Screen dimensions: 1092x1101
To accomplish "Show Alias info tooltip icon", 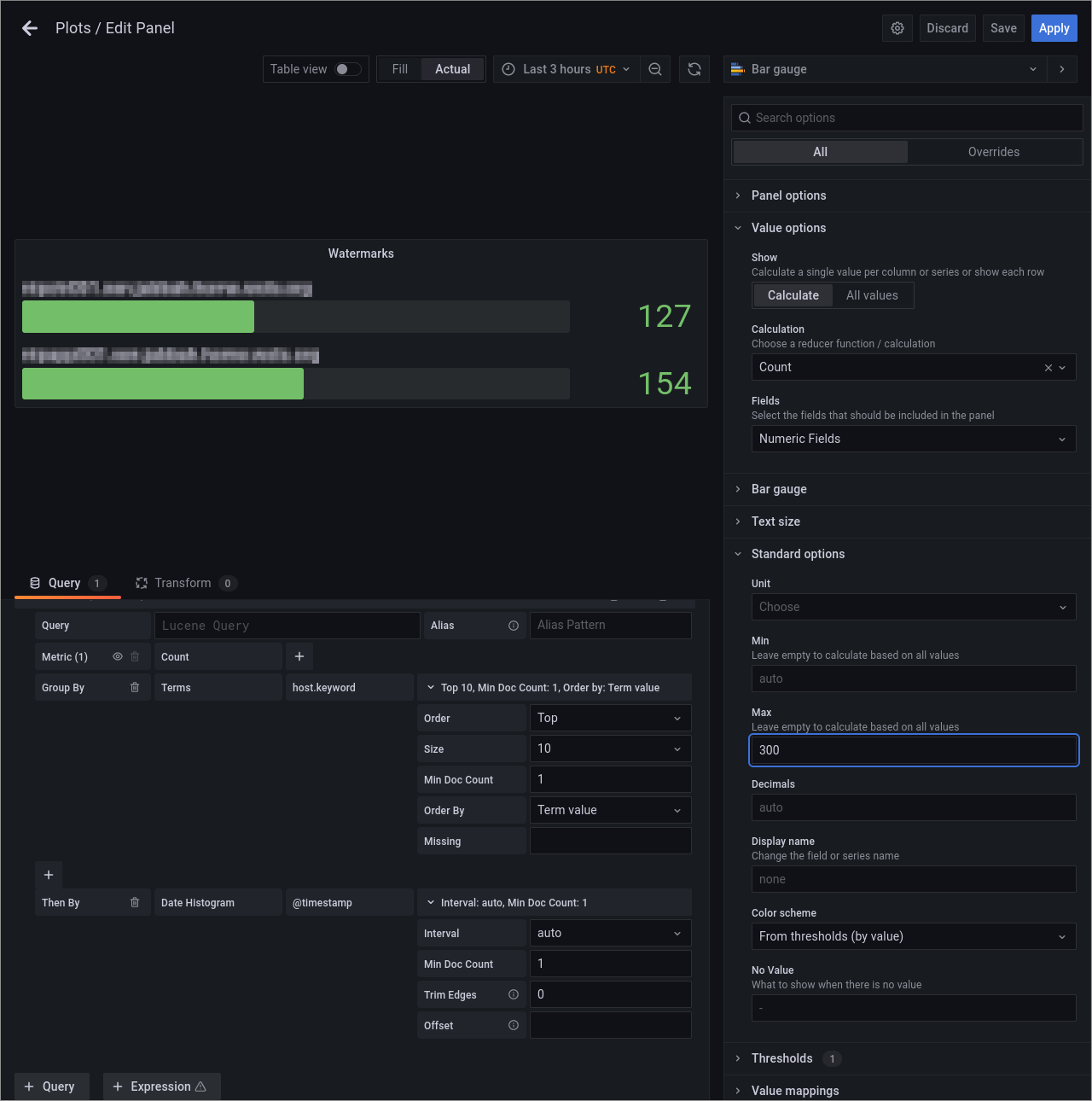I will tap(514, 626).
